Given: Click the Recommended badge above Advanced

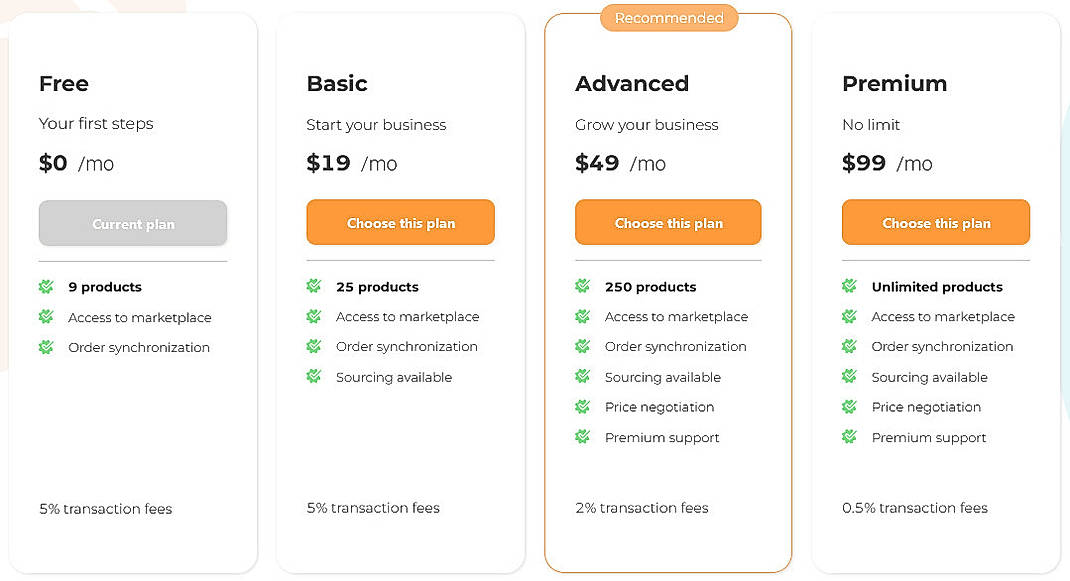Looking at the screenshot, I should pos(668,17).
